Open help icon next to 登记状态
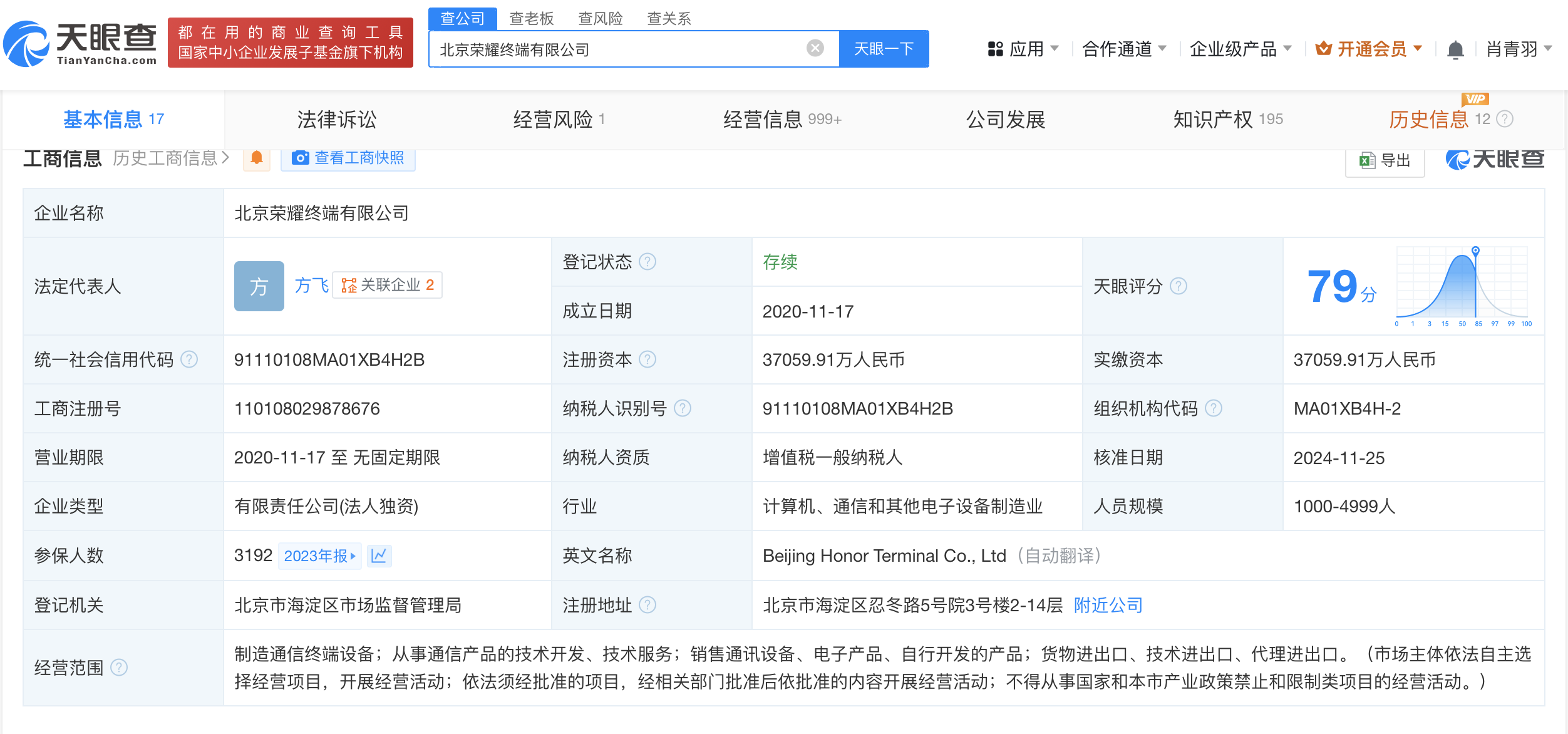Screen dimensions: 1568x734 coord(647,261)
